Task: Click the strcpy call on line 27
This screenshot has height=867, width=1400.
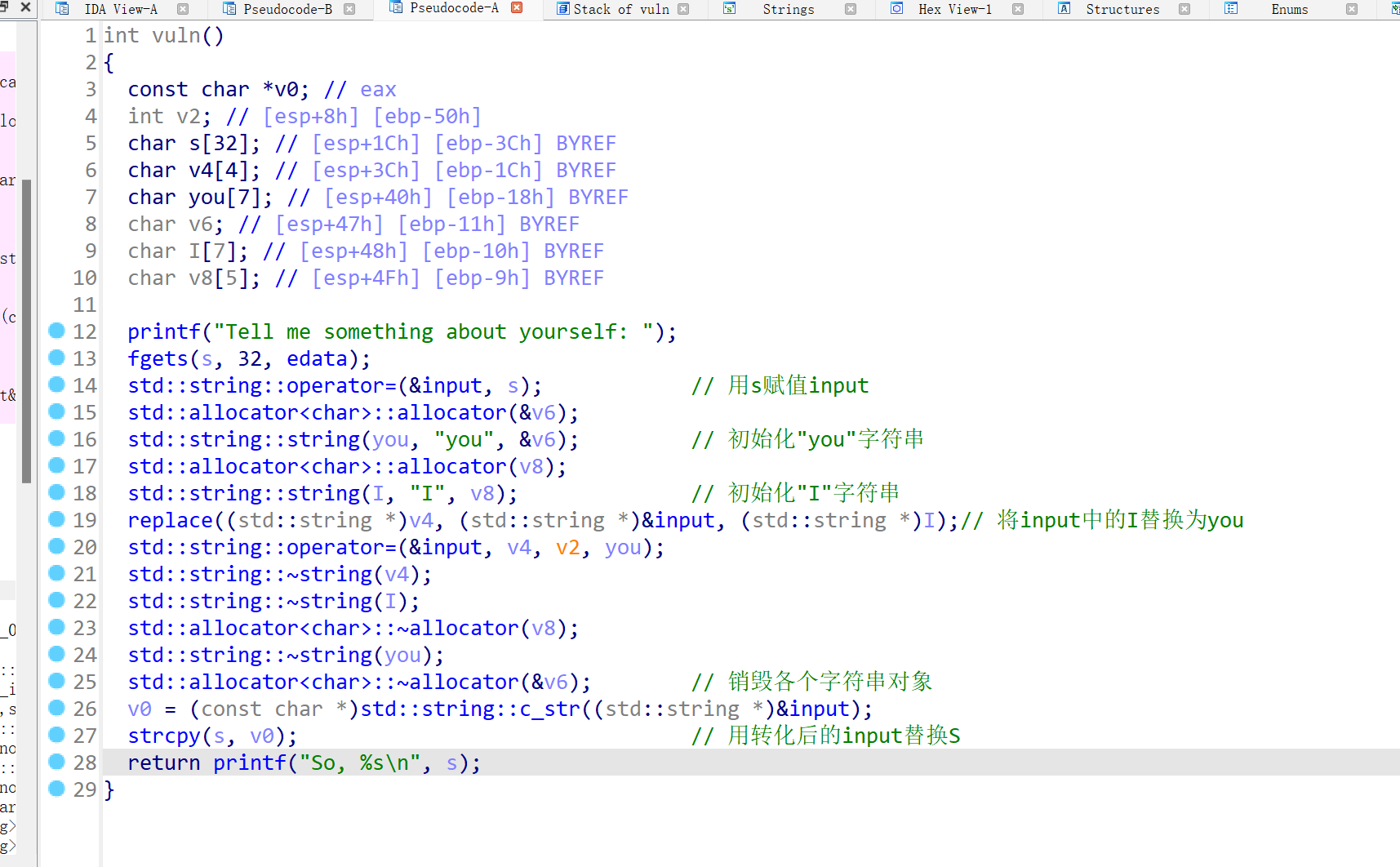Action: pos(164,736)
